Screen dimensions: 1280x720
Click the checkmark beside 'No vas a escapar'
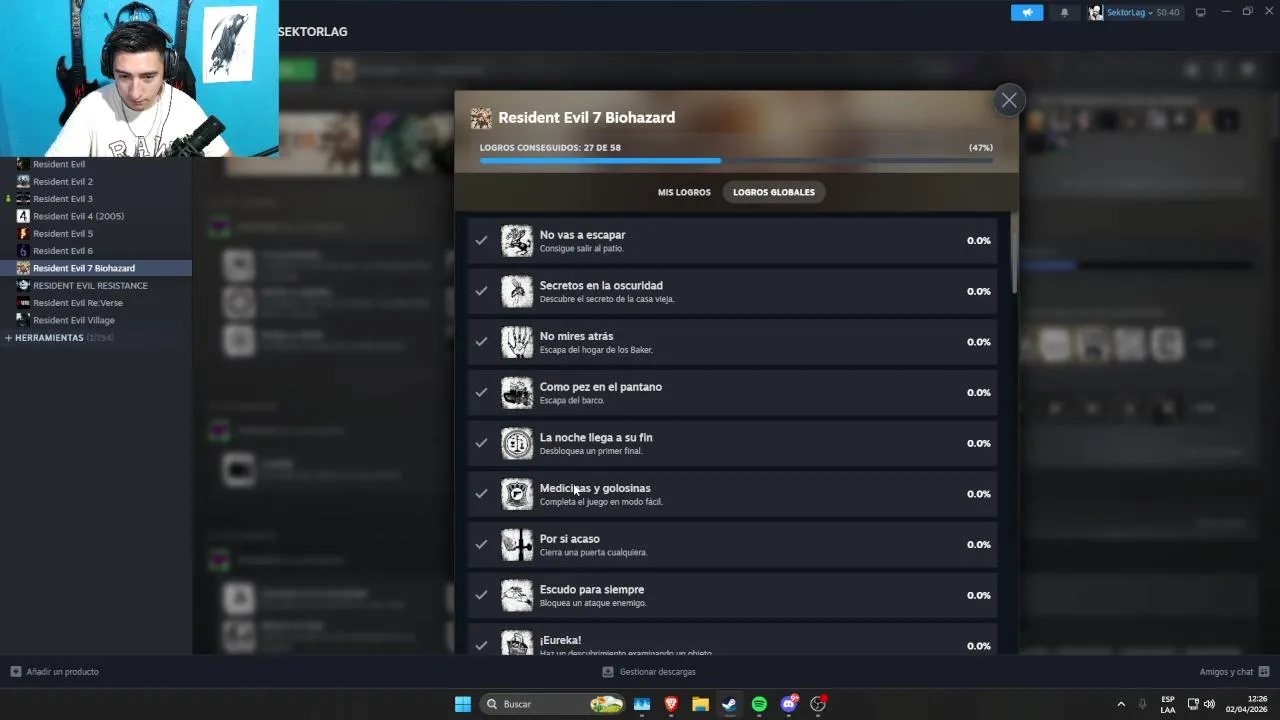pyautogui.click(x=481, y=241)
